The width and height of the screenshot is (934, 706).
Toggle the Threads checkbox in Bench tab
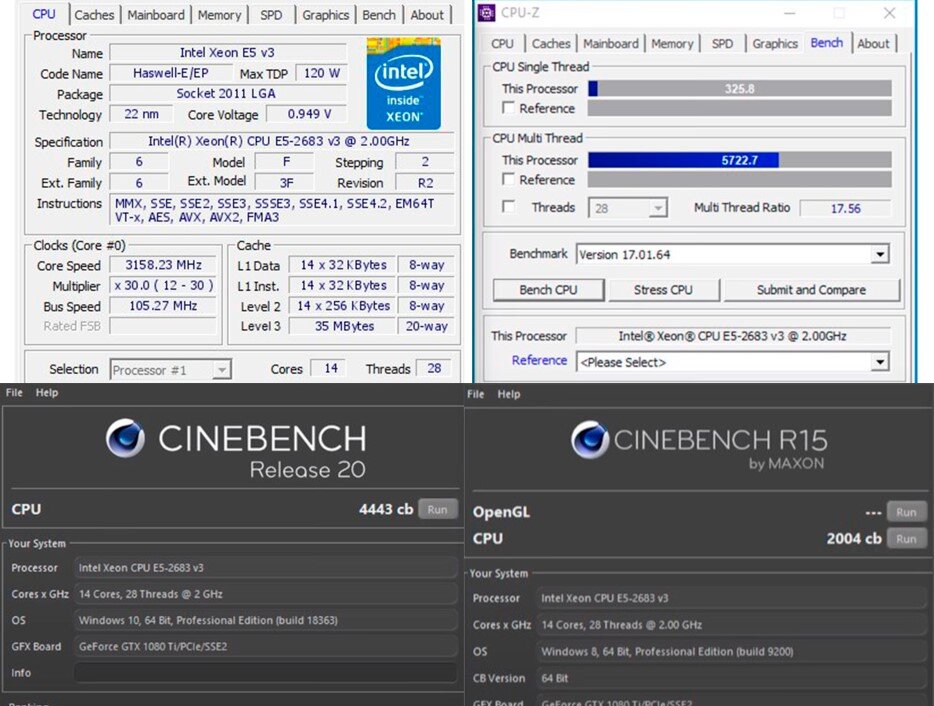[508, 207]
